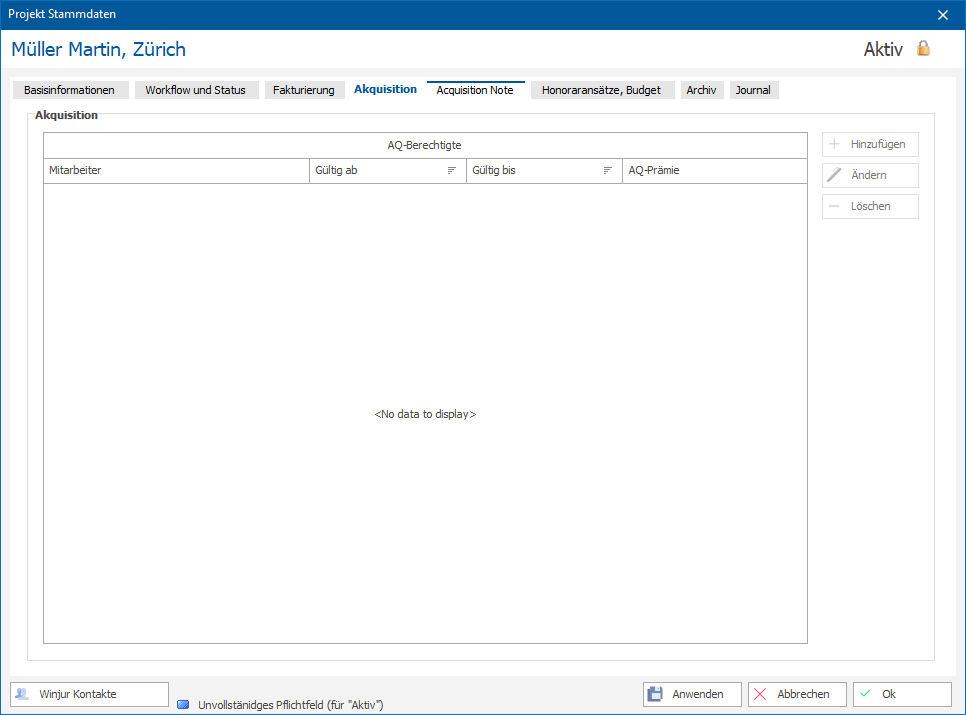Click the pencil icon on Ändern
The height and width of the screenshot is (715, 966).
point(834,175)
